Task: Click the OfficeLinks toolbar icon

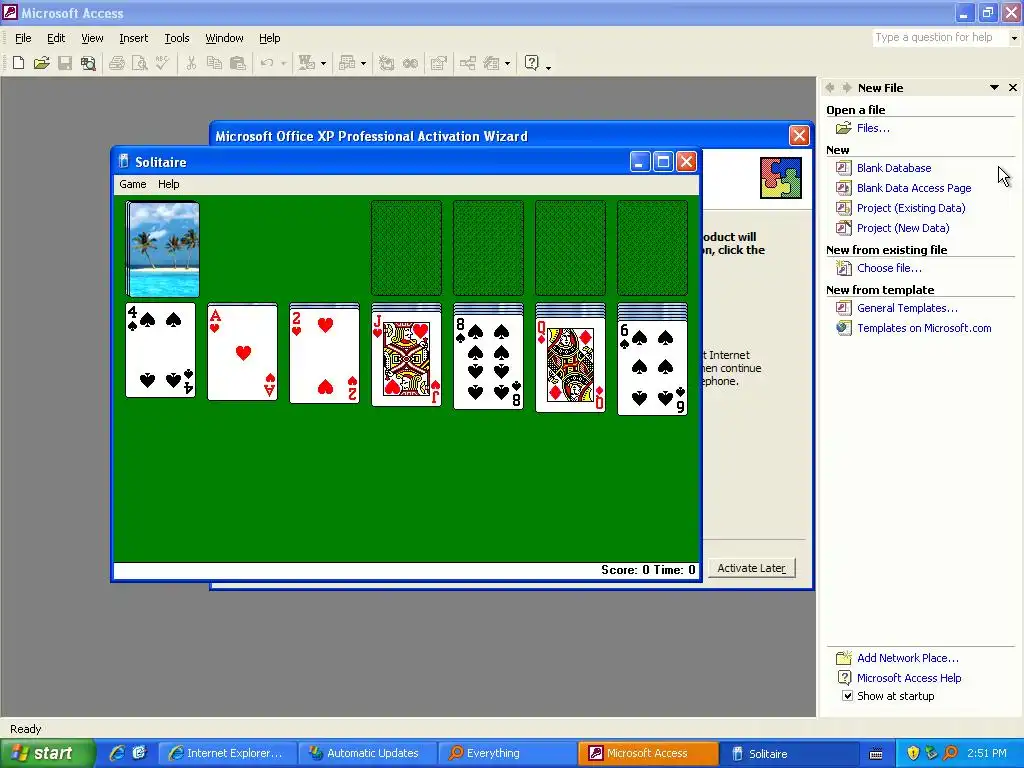Action: coord(306,63)
